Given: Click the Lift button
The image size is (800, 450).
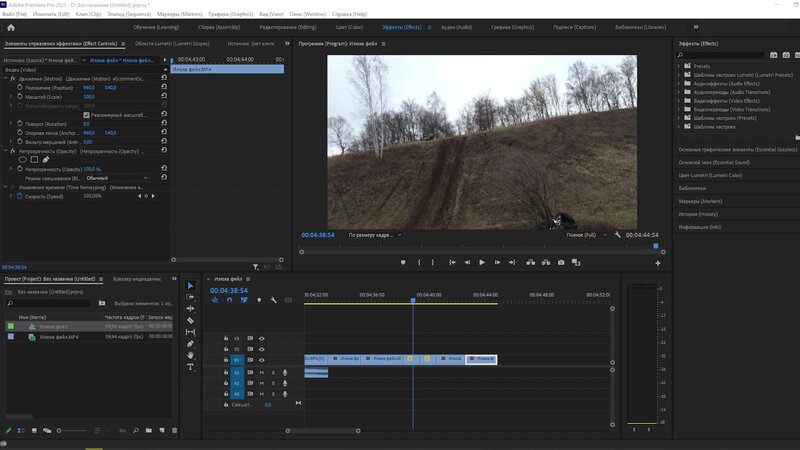Looking at the screenshot, I should pyautogui.click(x=531, y=262).
